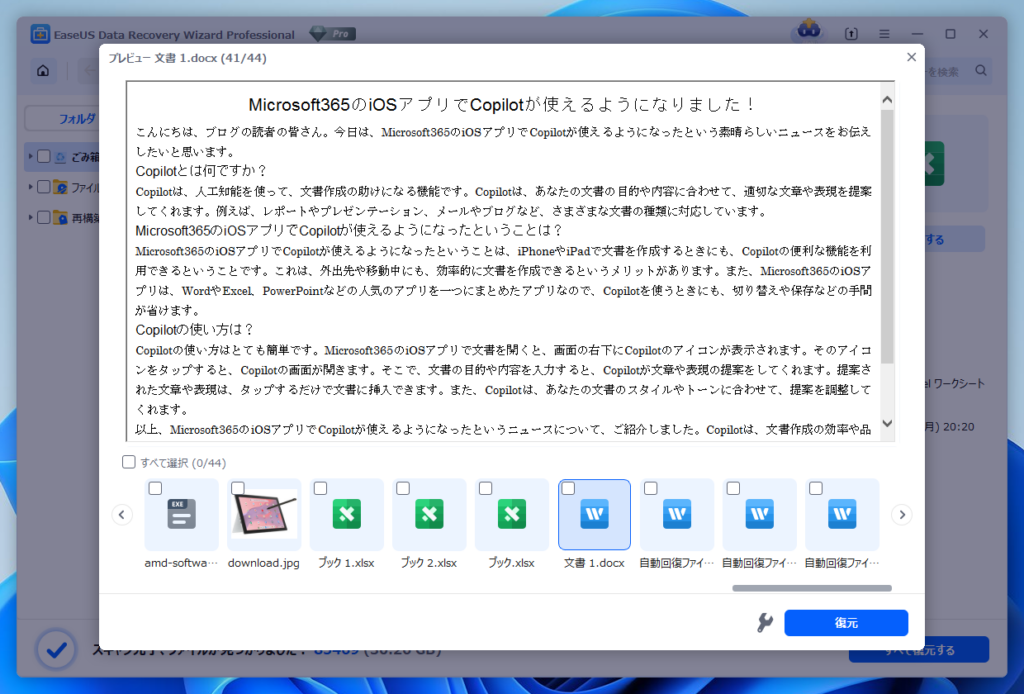Check the box on download.jpg
1024x694 pixels.
click(238, 488)
